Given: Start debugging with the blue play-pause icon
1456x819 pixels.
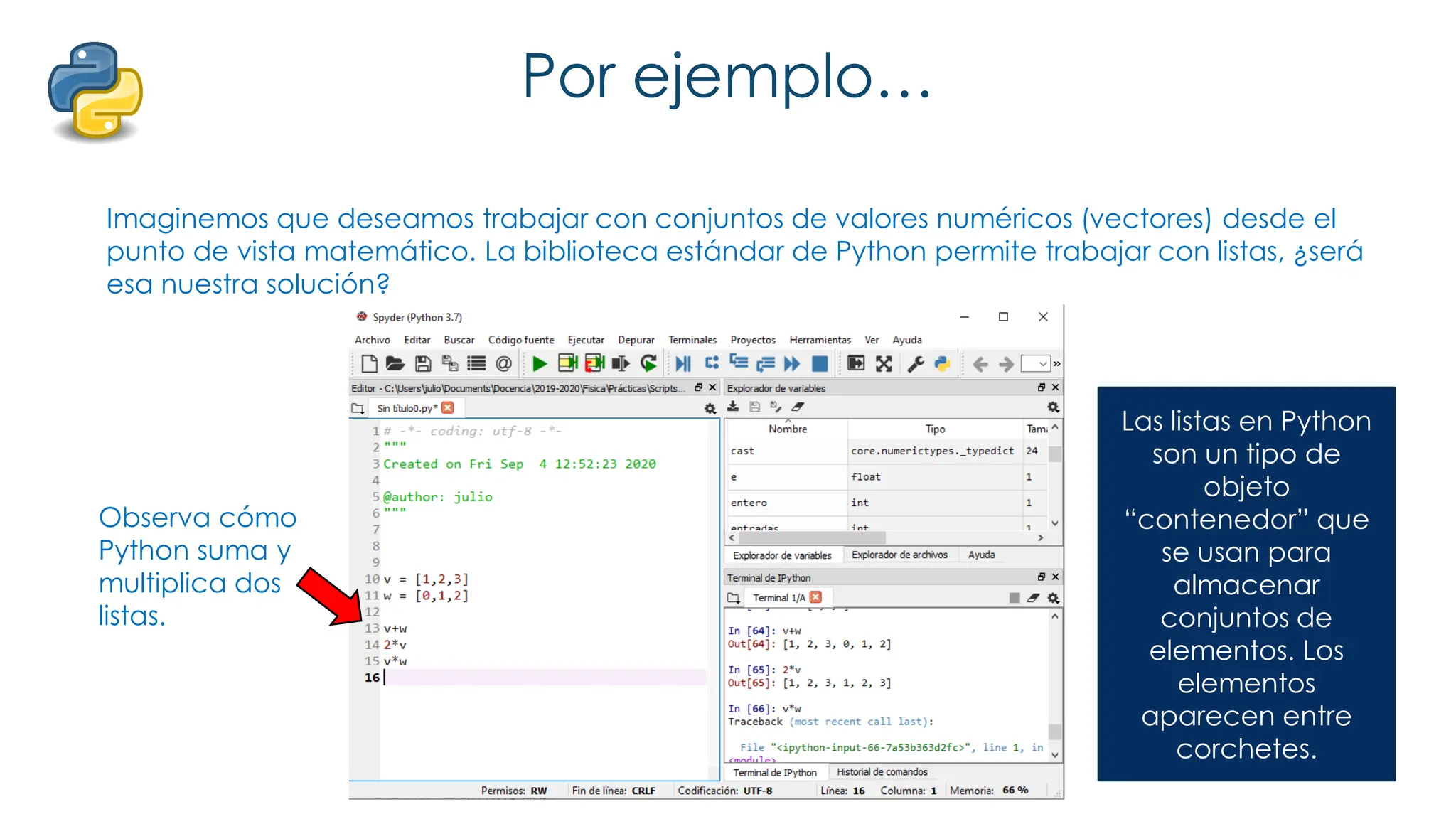Looking at the screenshot, I should [683, 364].
